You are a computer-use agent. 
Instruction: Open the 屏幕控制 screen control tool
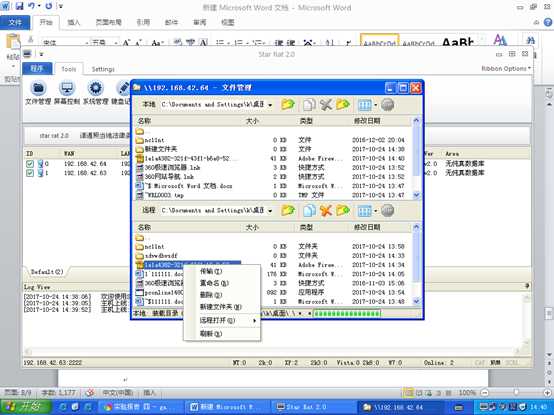tap(67, 93)
